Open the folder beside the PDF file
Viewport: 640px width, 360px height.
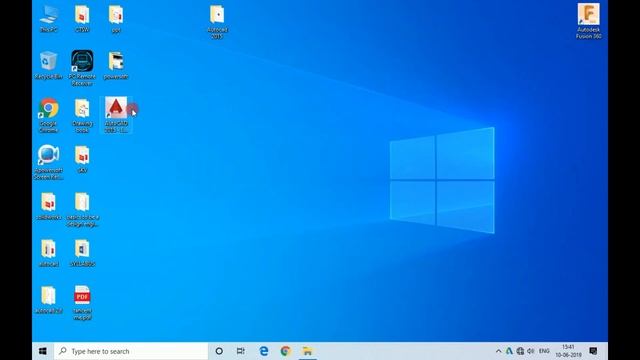click(x=49, y=300)
